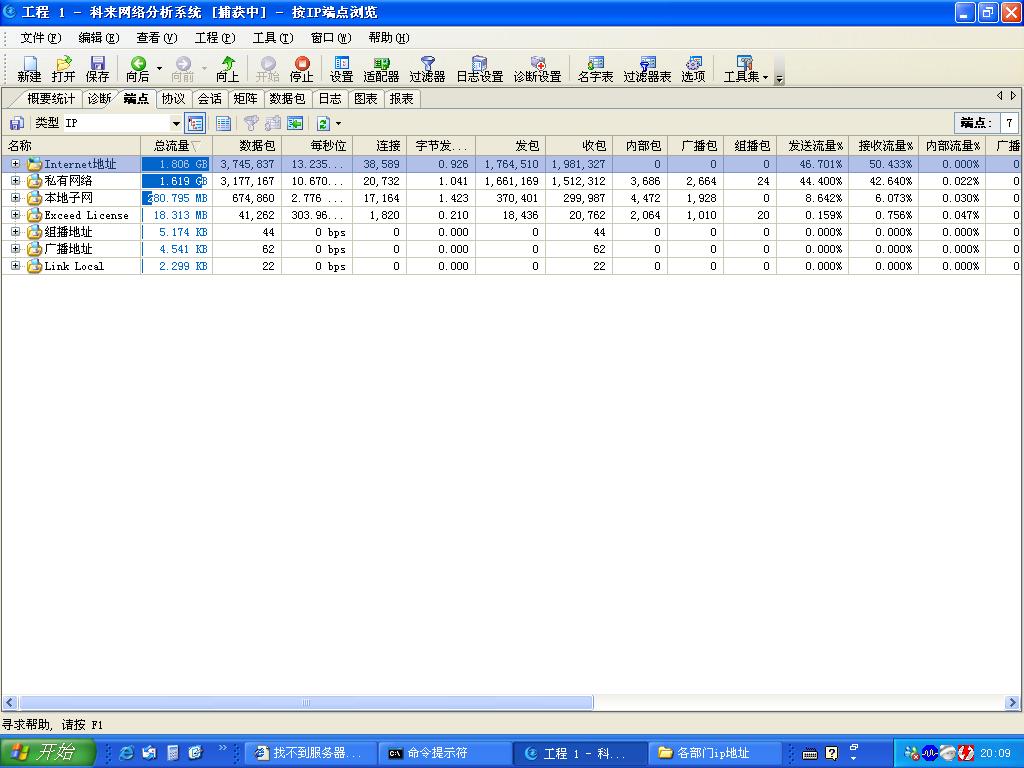Open the 适配器 (Adapter) toolbar icon
Image resolution: width=1024 pixels, height=768 pixels.
pos(381,68)
